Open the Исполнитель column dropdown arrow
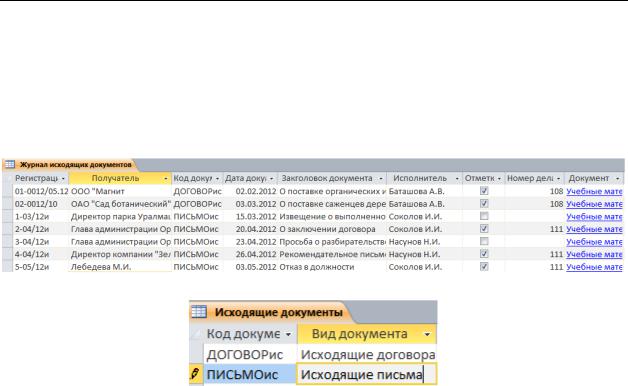The width and height of the screenshot is (628, 386). tap(457, 179)
